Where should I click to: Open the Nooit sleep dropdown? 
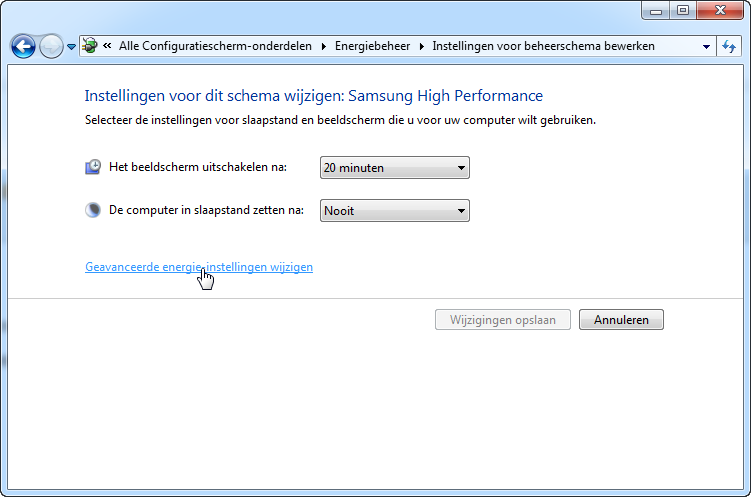coord(395,211)
